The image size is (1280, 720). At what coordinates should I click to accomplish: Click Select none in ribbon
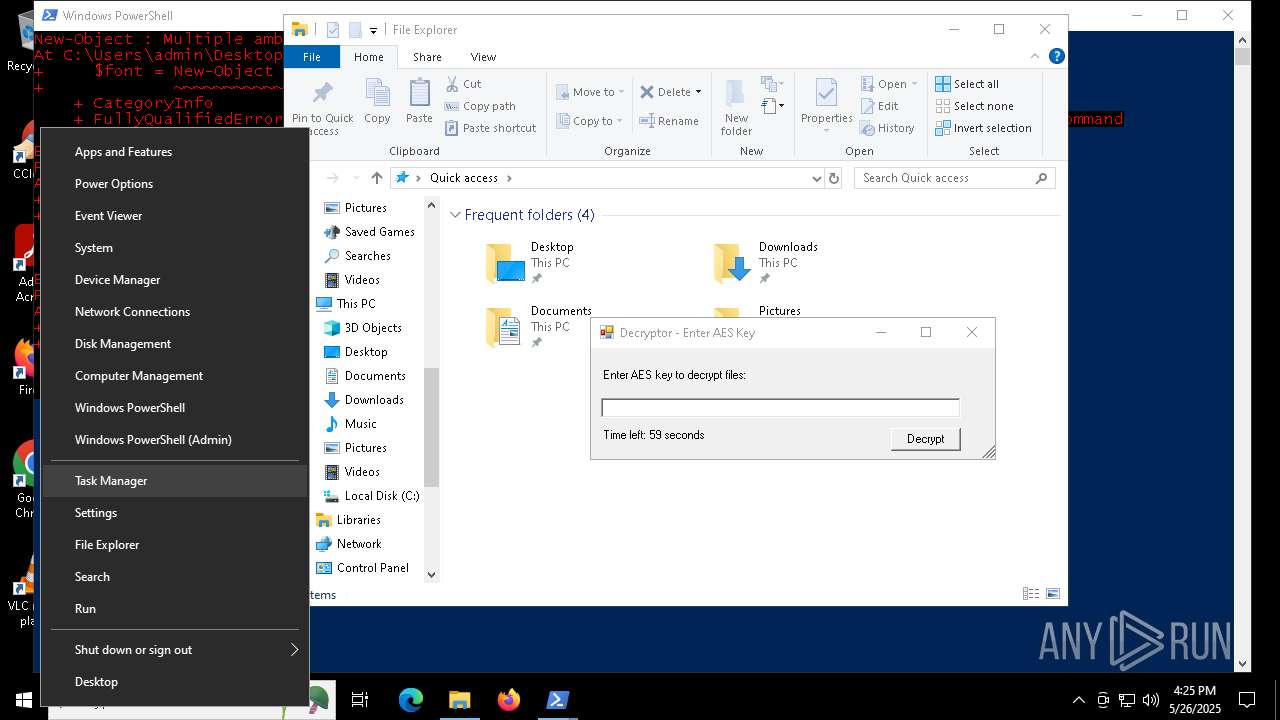(x=974, y=106)
